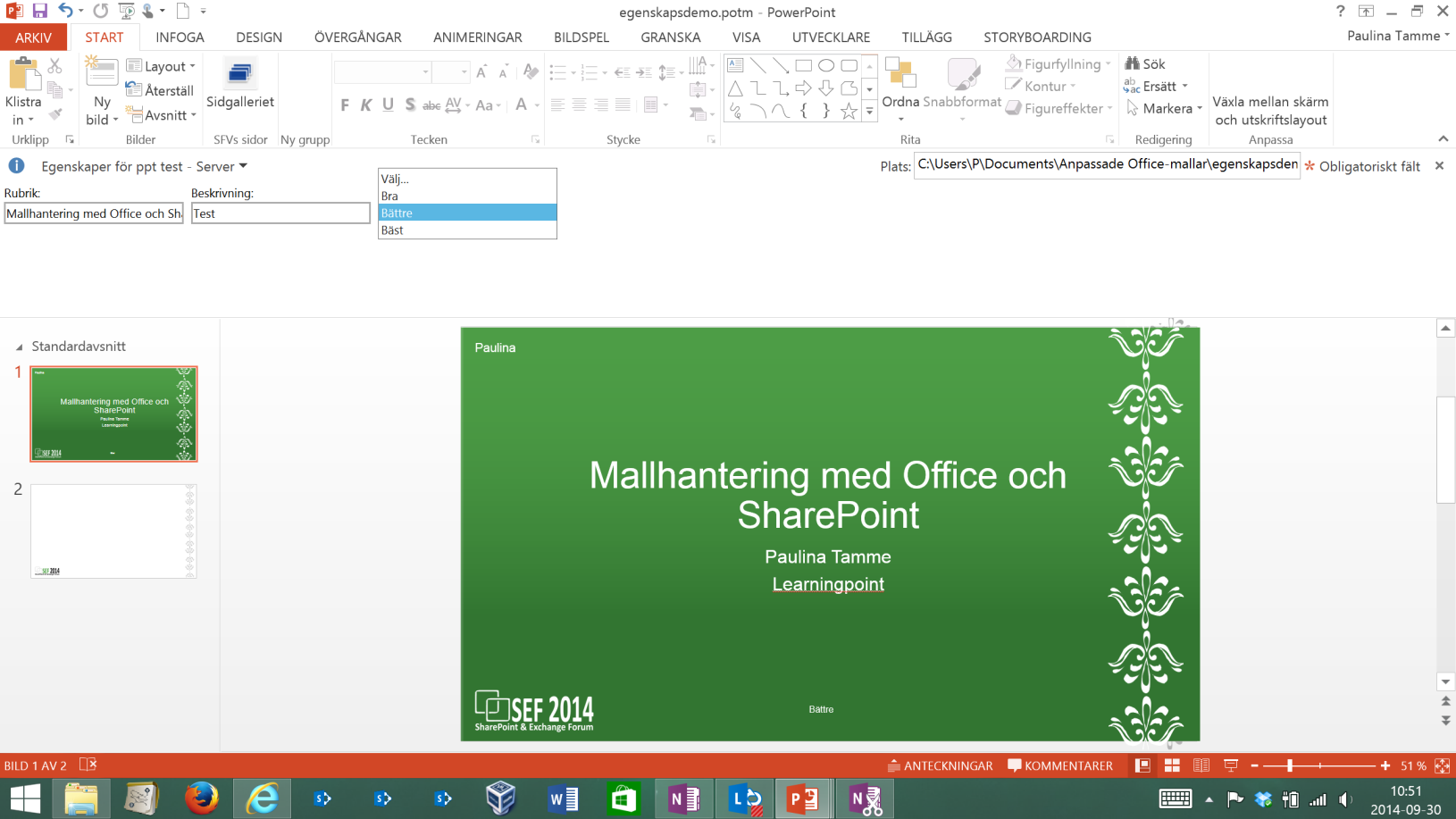Toggle center text alignment
The image size is (1456, 819).
coord(579,105)
